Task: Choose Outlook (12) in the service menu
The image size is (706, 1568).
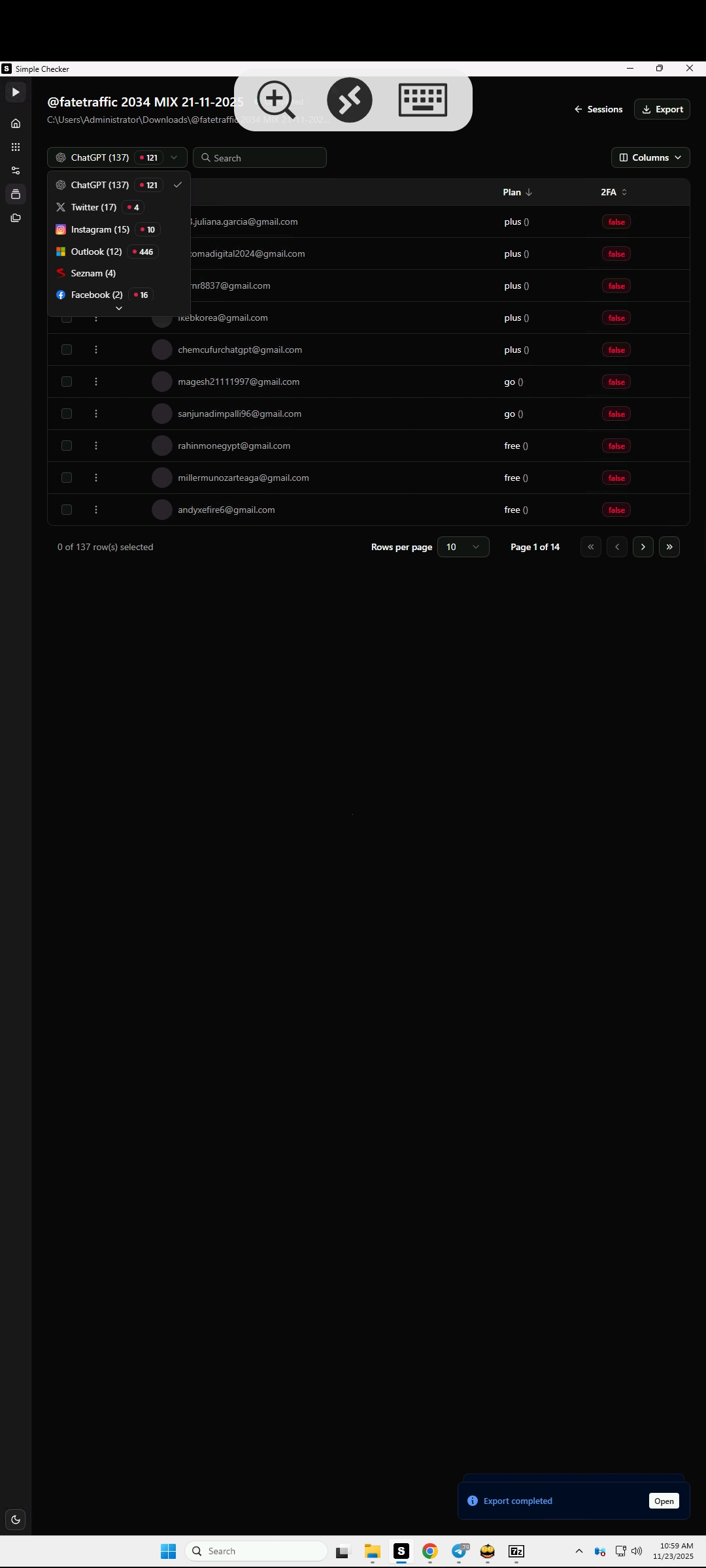Action: pyautogui.click(x=96, y=252)
